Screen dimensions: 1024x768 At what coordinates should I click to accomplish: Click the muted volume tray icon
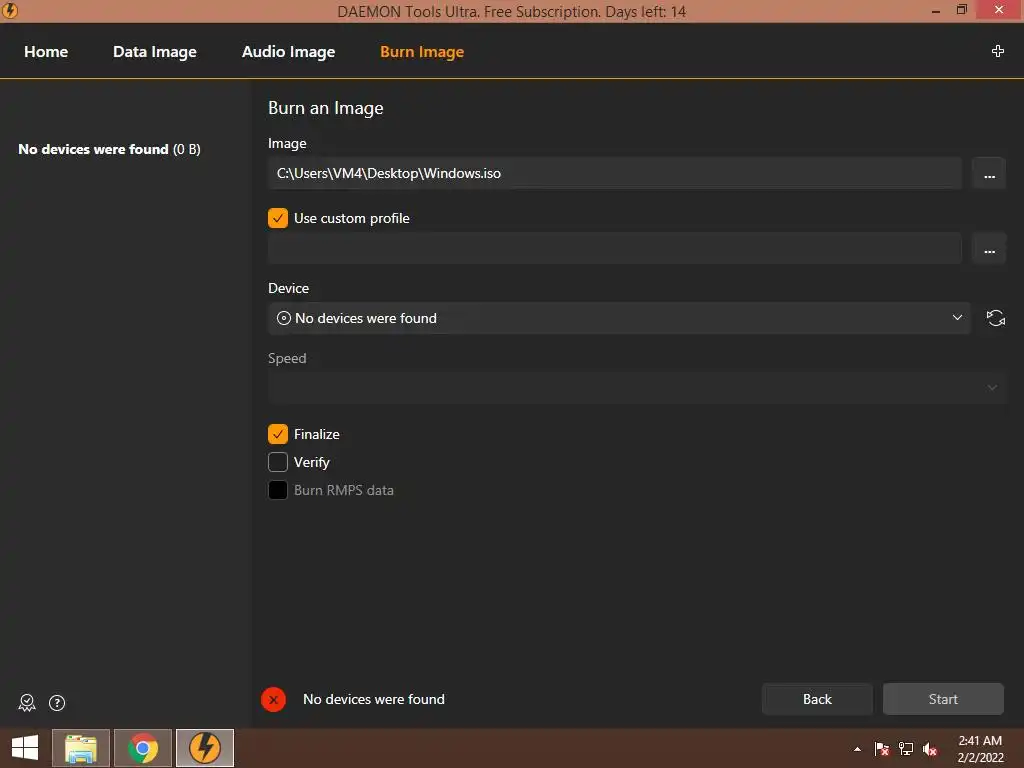tap(930, 749)
